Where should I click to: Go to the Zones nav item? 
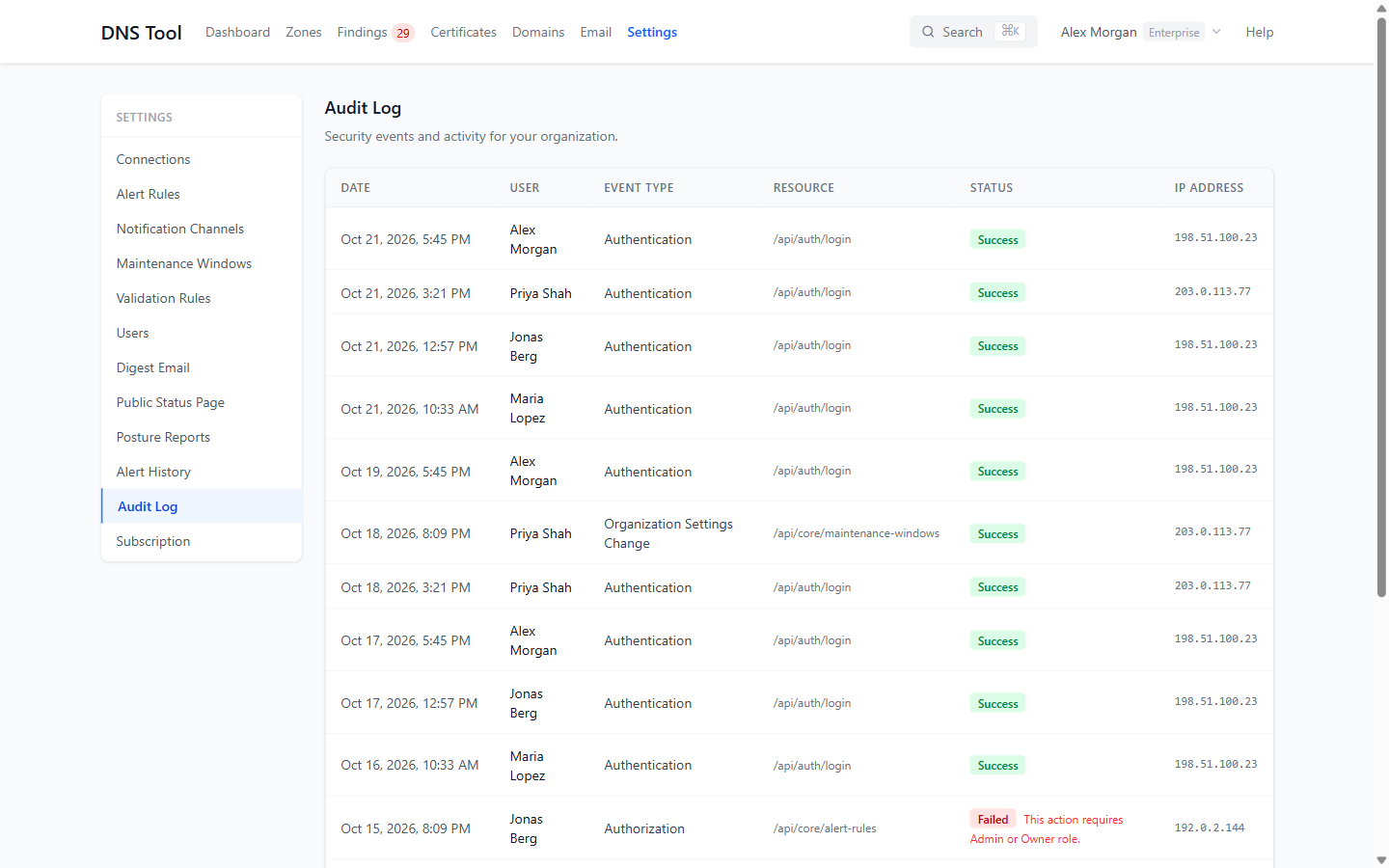click(304, 32)
